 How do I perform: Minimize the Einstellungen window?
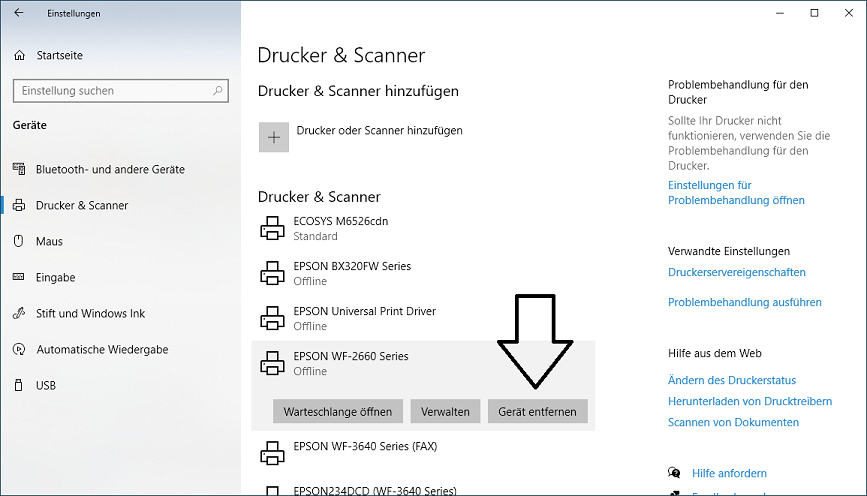click(780, 13)
